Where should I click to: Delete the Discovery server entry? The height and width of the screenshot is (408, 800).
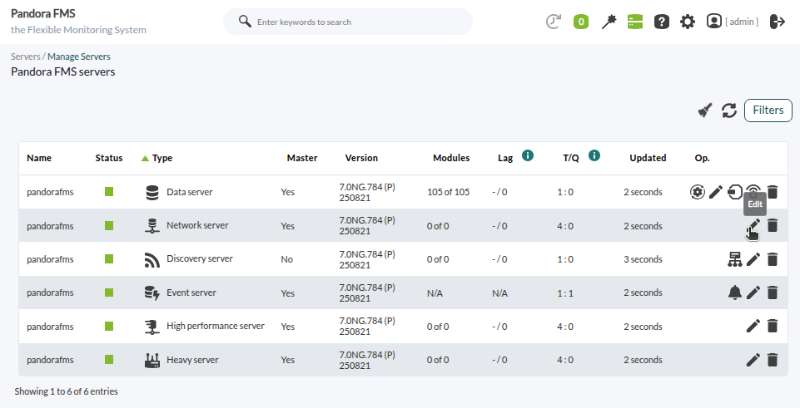pyautogui.click(x=772, y=259)
